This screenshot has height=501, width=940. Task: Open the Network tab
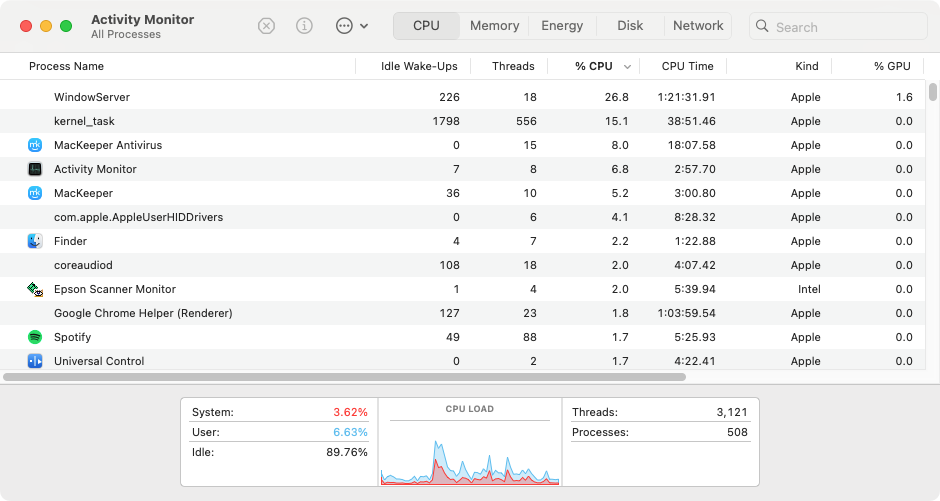pos(698,26)
